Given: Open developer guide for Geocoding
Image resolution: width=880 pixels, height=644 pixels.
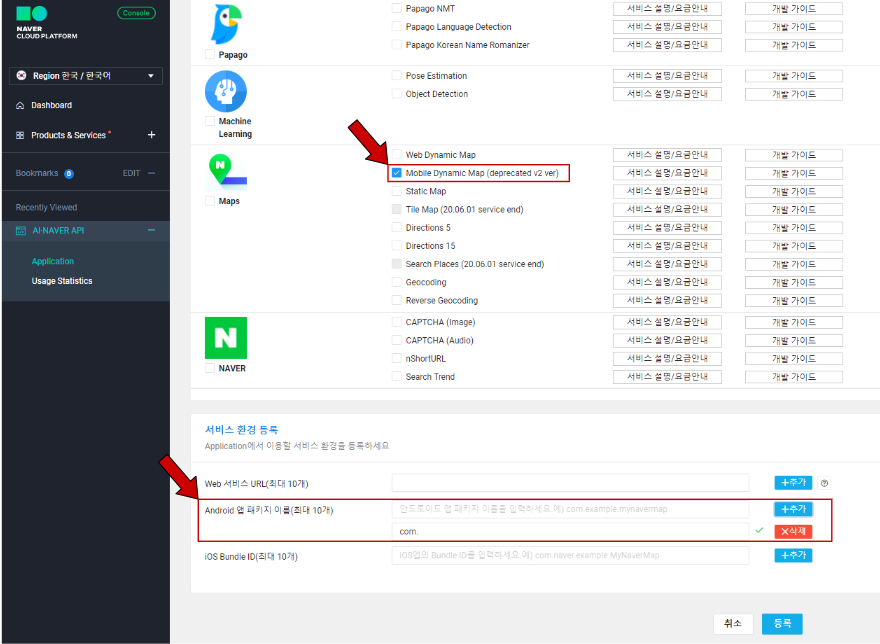Looking at the screenshot, I should (794, 282).
